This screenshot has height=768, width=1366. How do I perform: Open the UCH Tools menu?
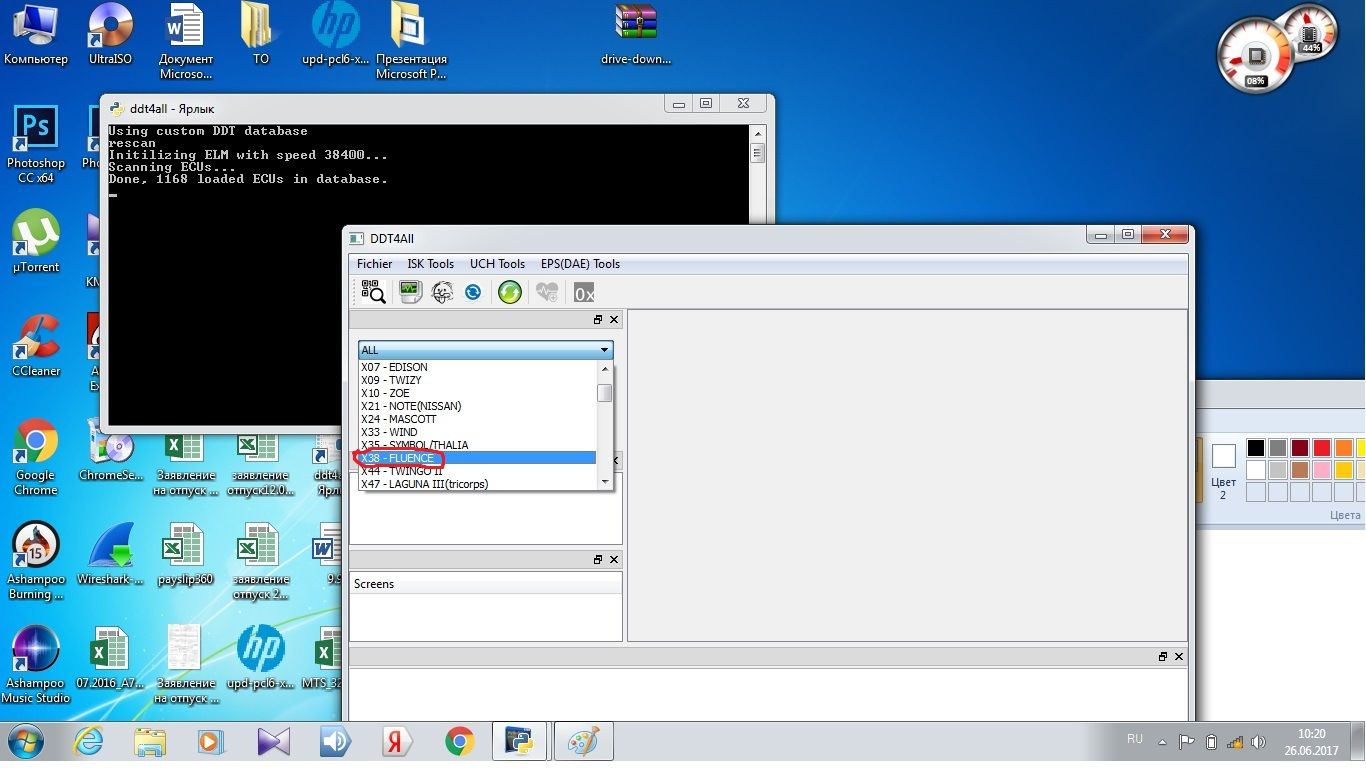[497, 264]
